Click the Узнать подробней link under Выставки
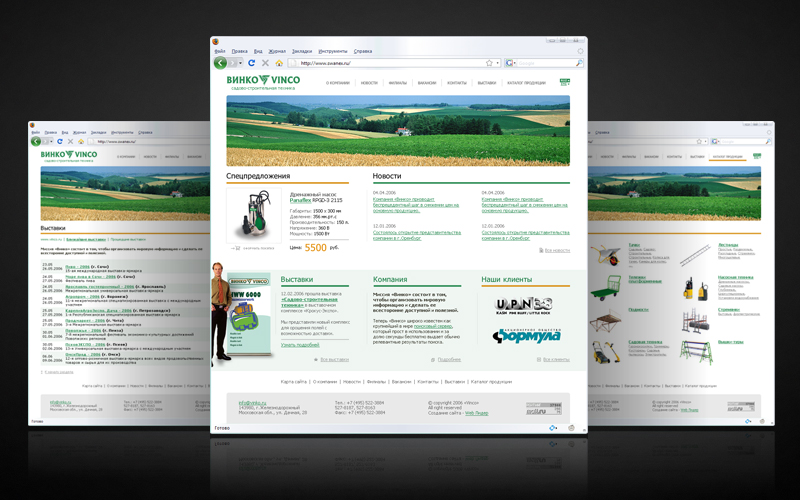The width and height of the screenshot is (800, 500). (x=300, y=345)
